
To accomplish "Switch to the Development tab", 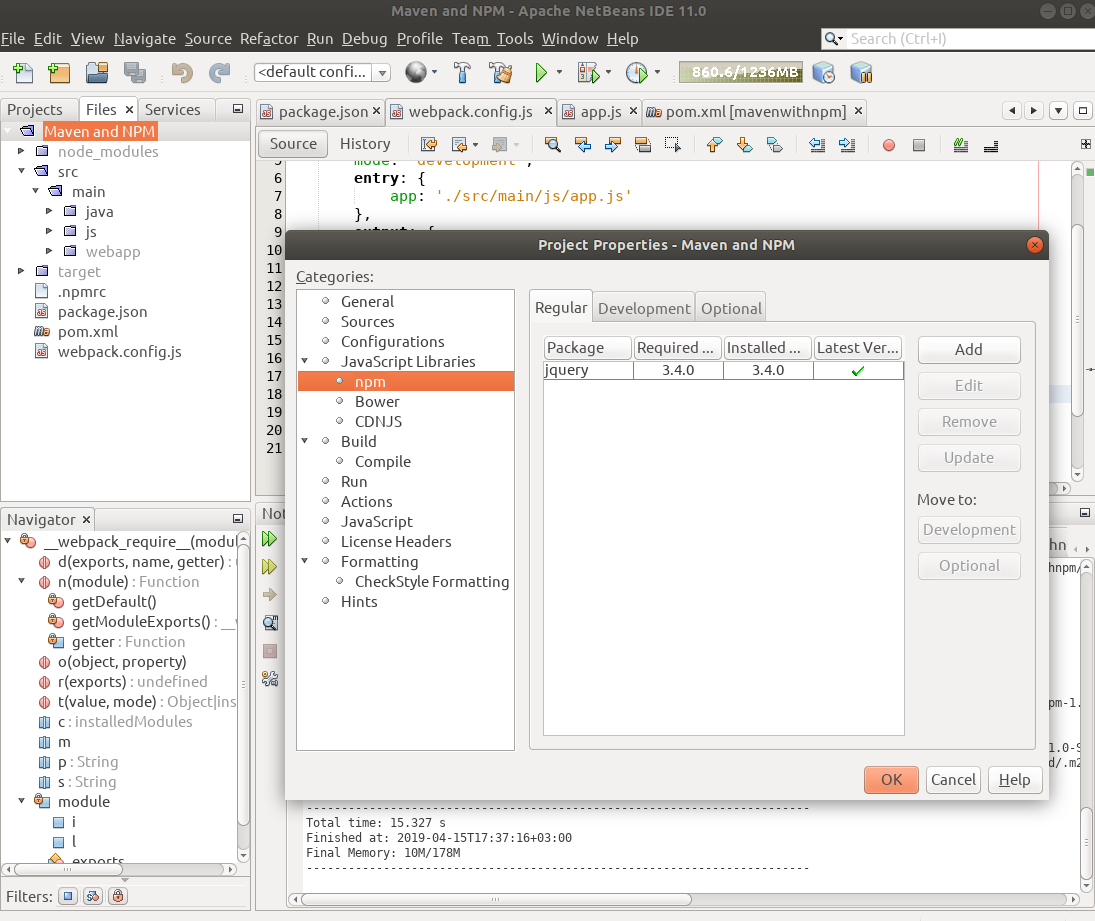I will click(x=644, y=308).
